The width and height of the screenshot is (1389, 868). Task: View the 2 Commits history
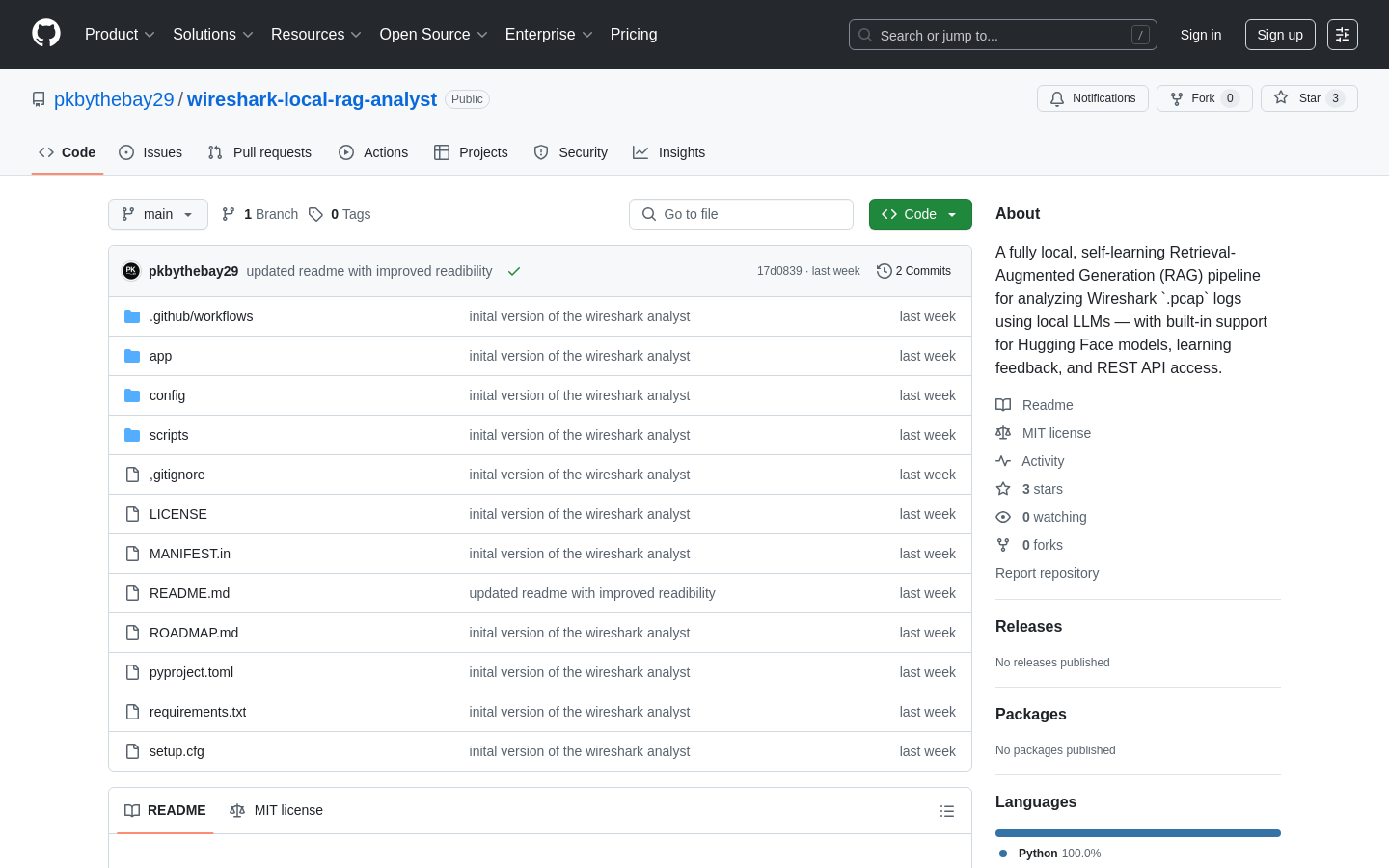pos(913,271)
